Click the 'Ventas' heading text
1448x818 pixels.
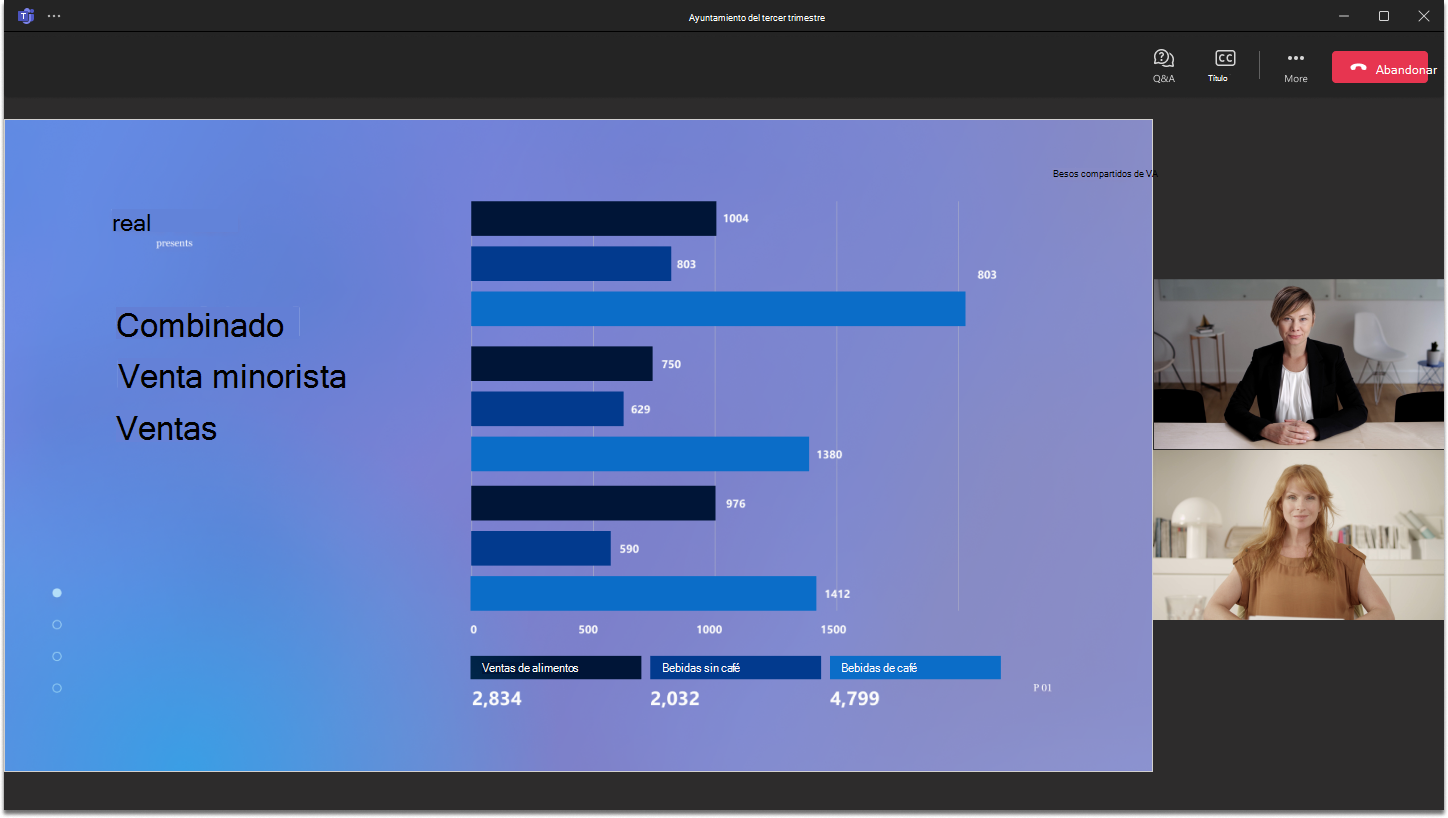click(167, 429)
